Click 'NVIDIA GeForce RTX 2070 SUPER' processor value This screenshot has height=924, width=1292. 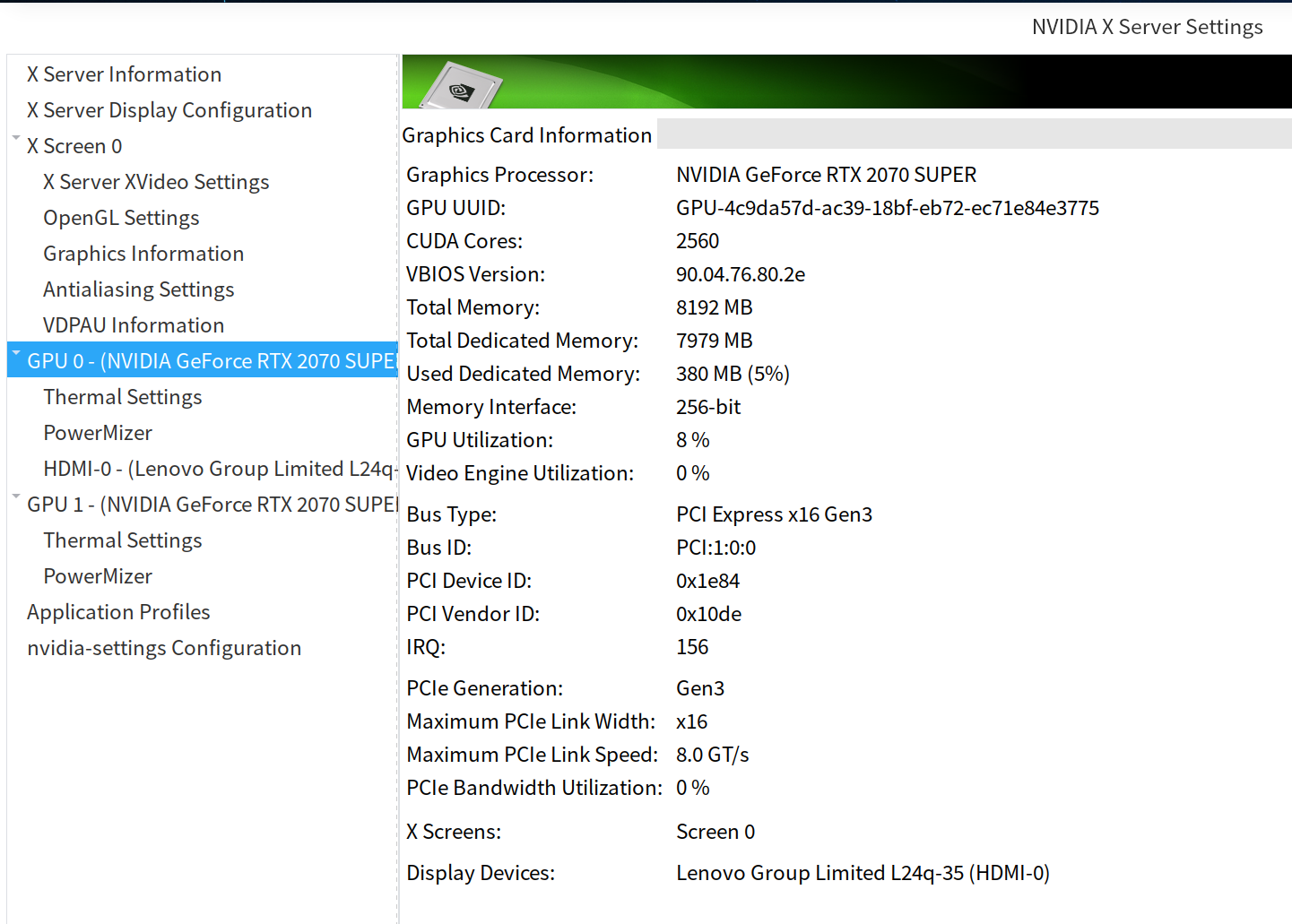click(x=827, y=175)
